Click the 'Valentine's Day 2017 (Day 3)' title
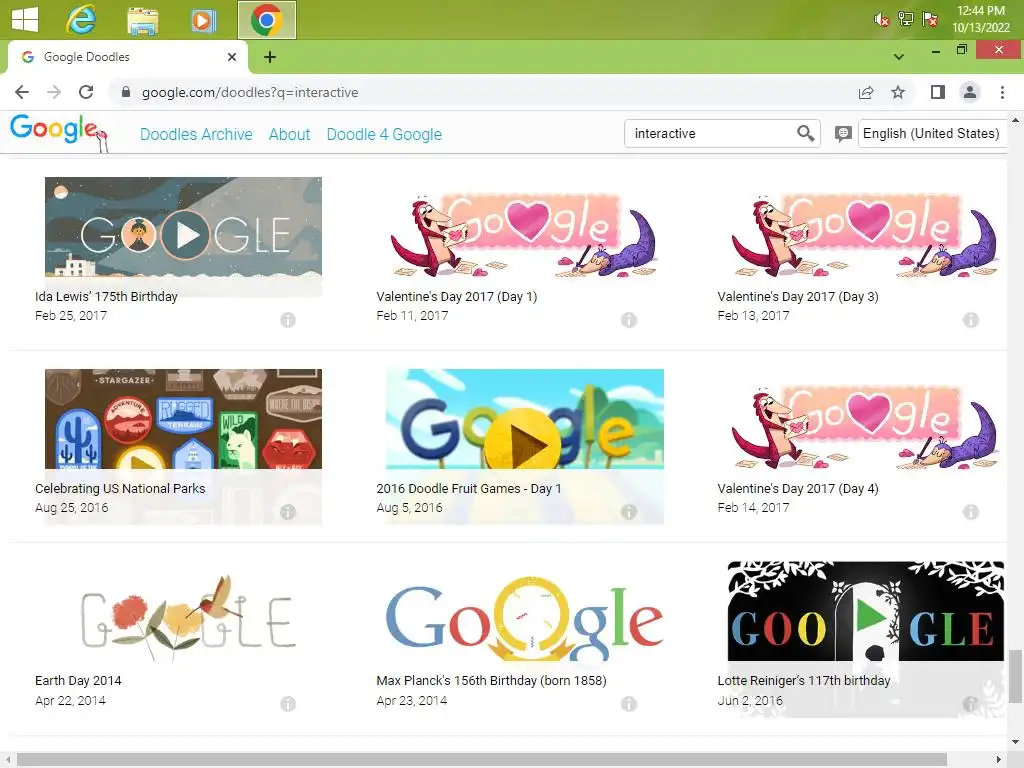The height and width of the screenshot is (768, 1024). (x=798, y=296)
